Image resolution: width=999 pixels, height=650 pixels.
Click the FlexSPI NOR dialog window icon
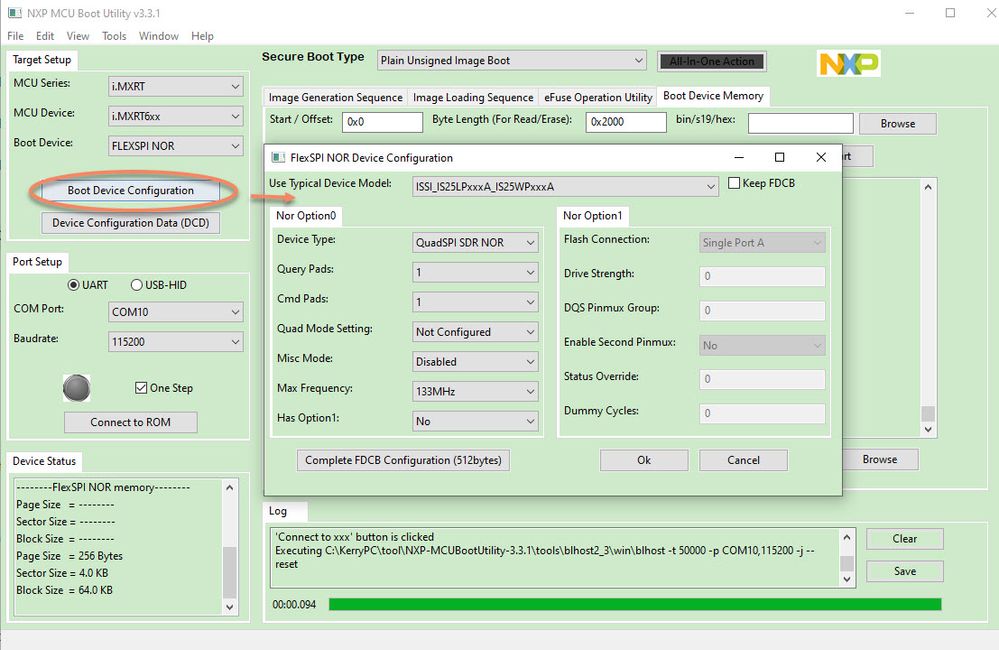(x=278, y=157)
